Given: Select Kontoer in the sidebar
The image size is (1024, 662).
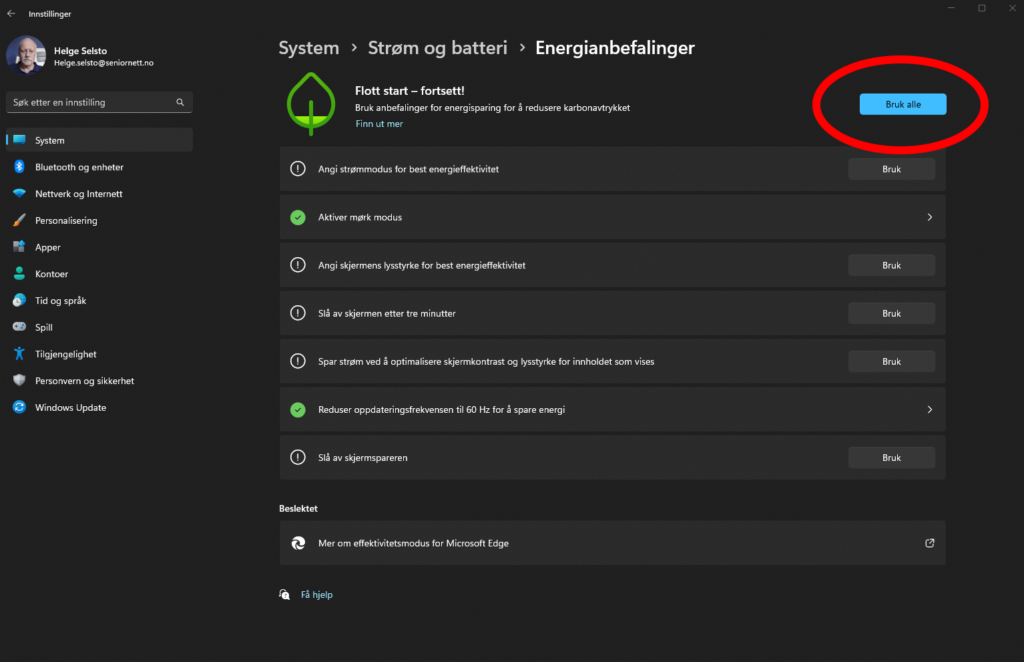Looking at the screenshot, I should click(x=51, y=274).
